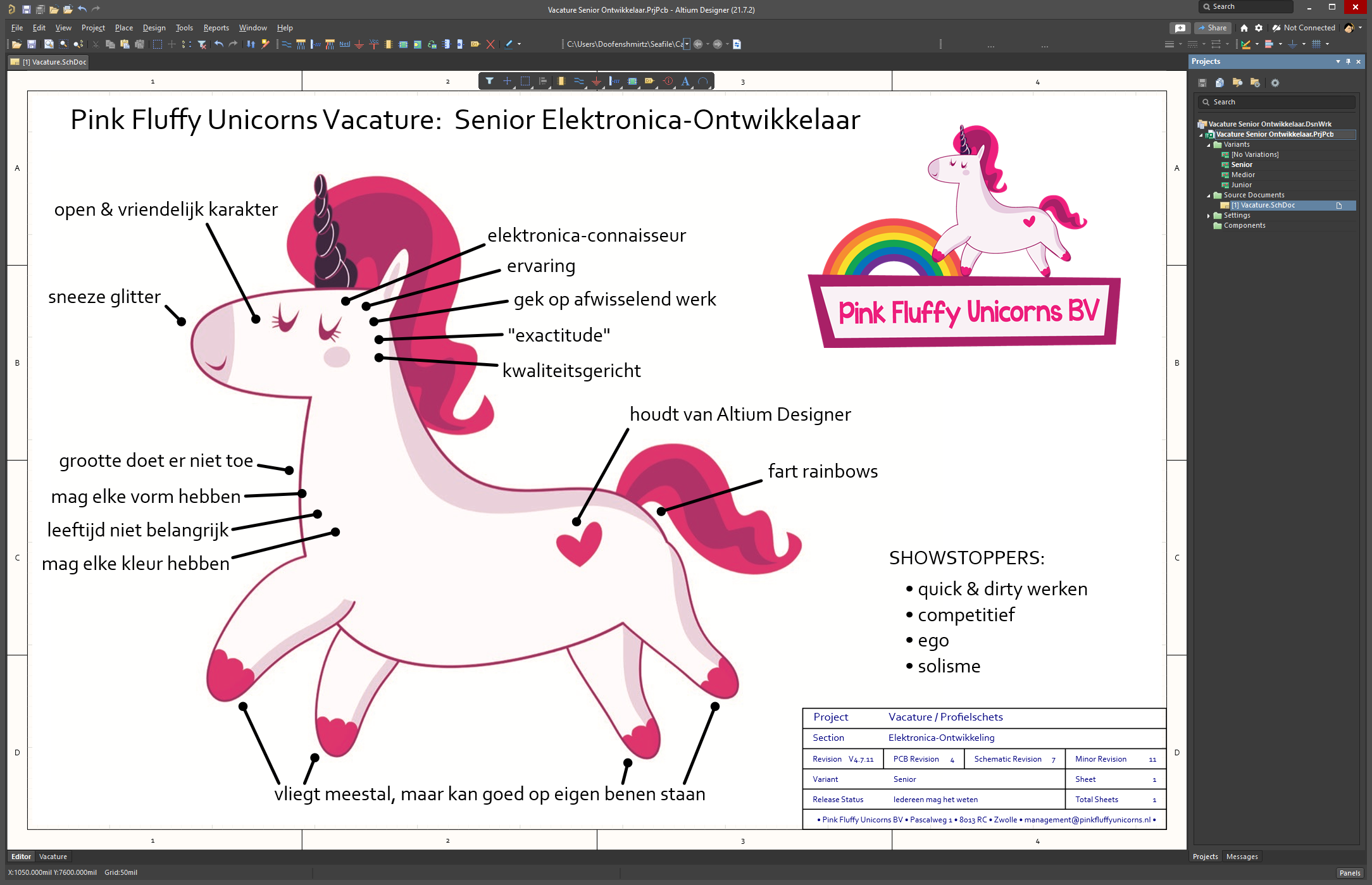Viewport: 1372px width, 885px height.
Task: Open the drawing pencil tool dropdown arrow
Action: pos(519,44)
